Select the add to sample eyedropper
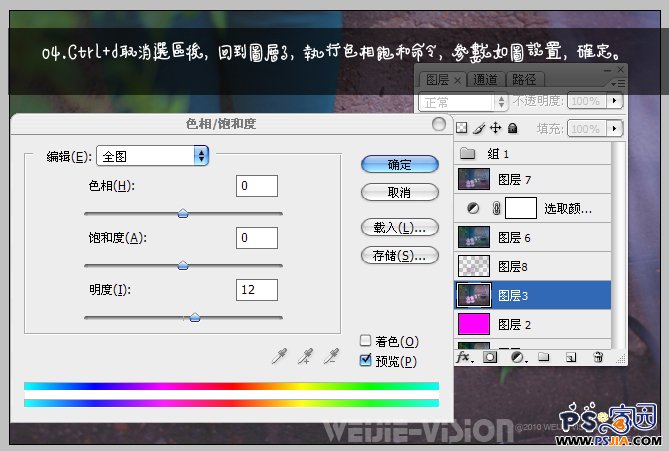Viewport: 669px width, 451px height. (x=307, y=356)
